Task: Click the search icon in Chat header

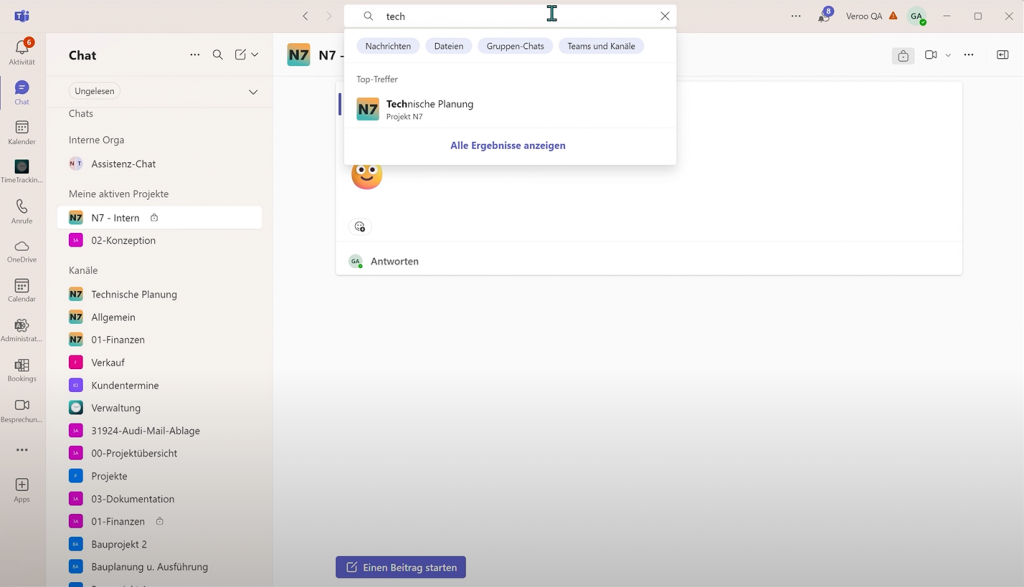Action: (x=217, y=55)
